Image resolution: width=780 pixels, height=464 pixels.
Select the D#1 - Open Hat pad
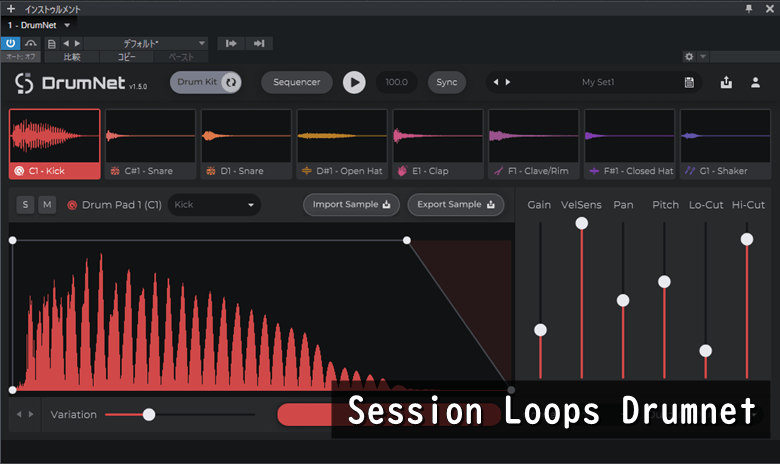click(342, 144)
